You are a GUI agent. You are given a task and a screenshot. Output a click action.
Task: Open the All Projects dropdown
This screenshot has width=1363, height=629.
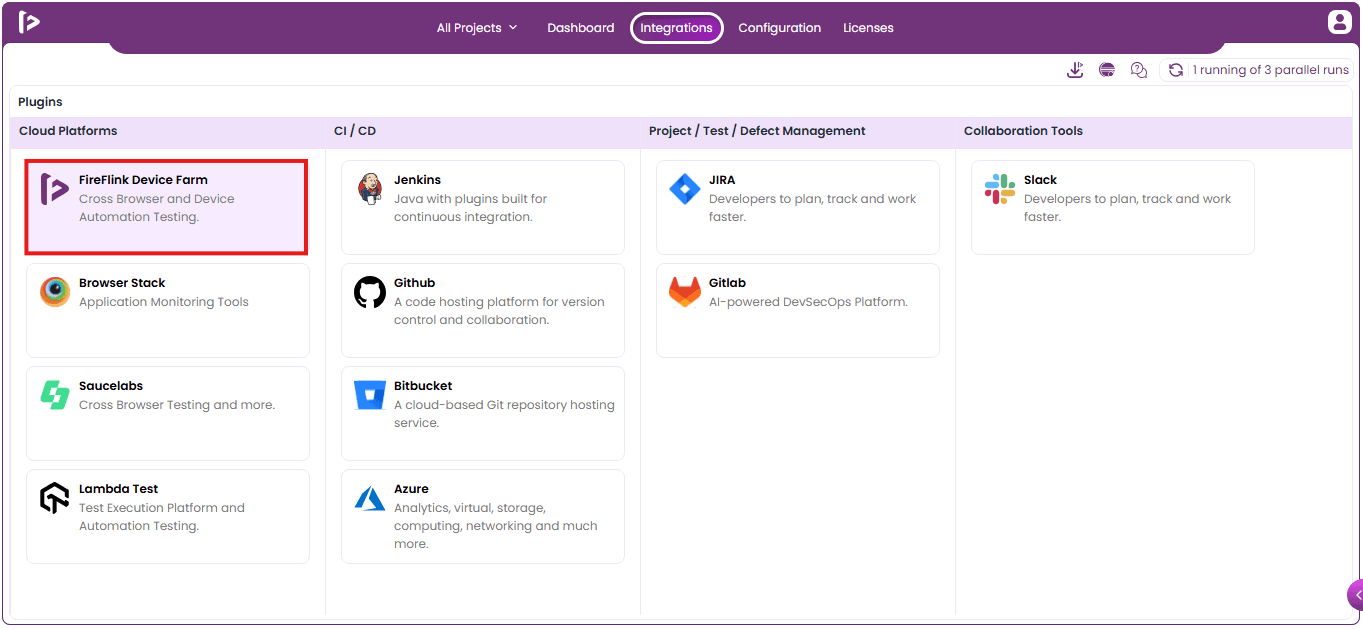(477, 28)
